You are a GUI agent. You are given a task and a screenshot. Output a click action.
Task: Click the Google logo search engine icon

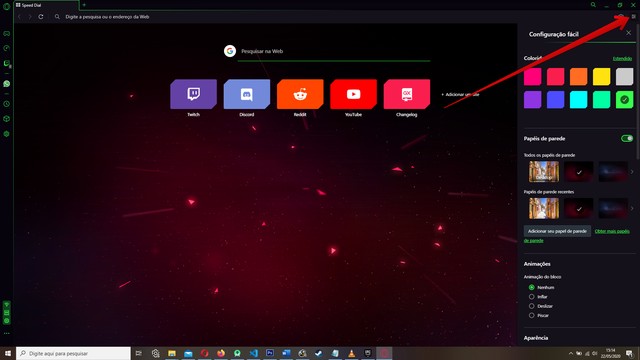[x=230, y=51]
